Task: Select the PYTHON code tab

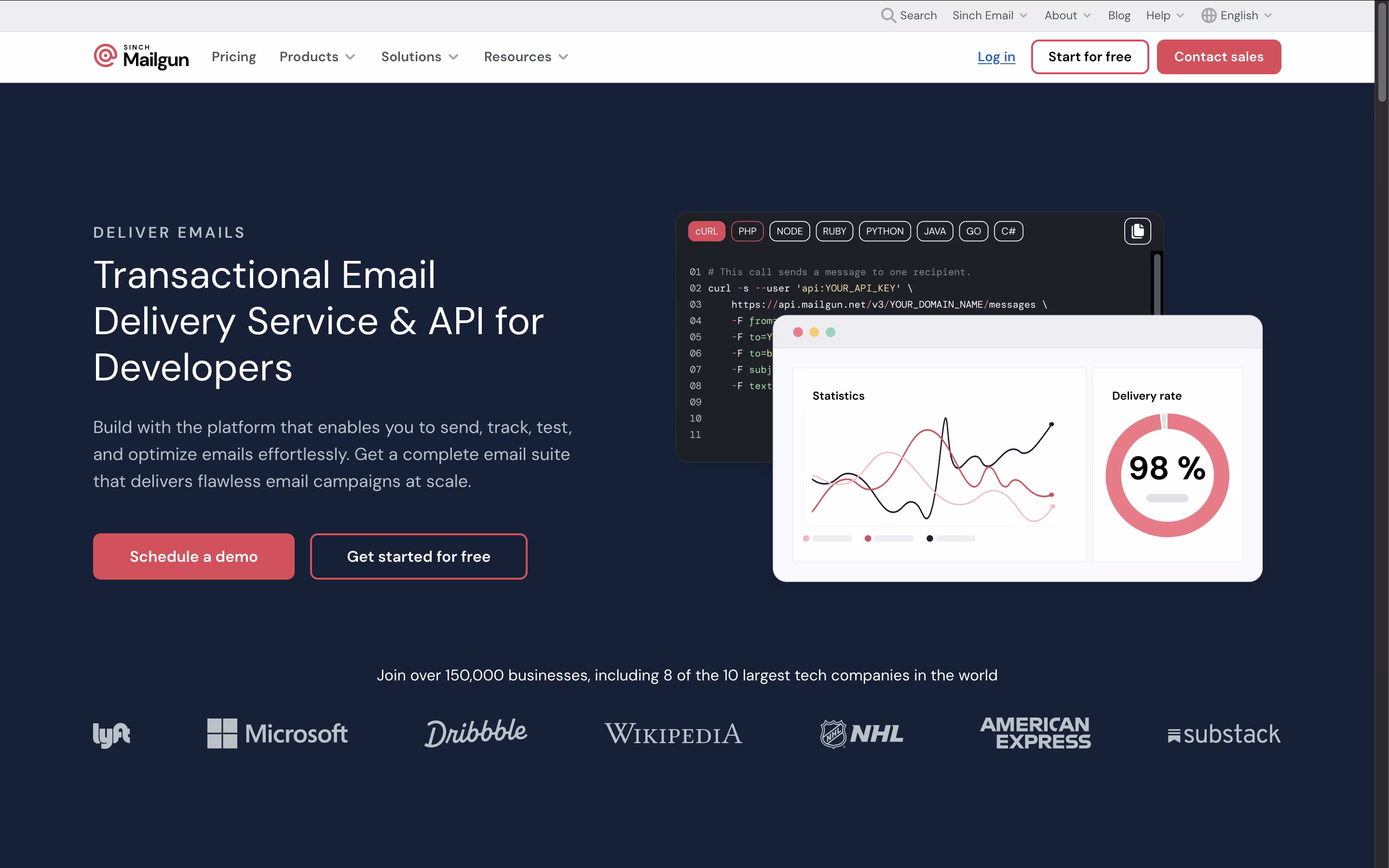Action: tap(885, 231)
